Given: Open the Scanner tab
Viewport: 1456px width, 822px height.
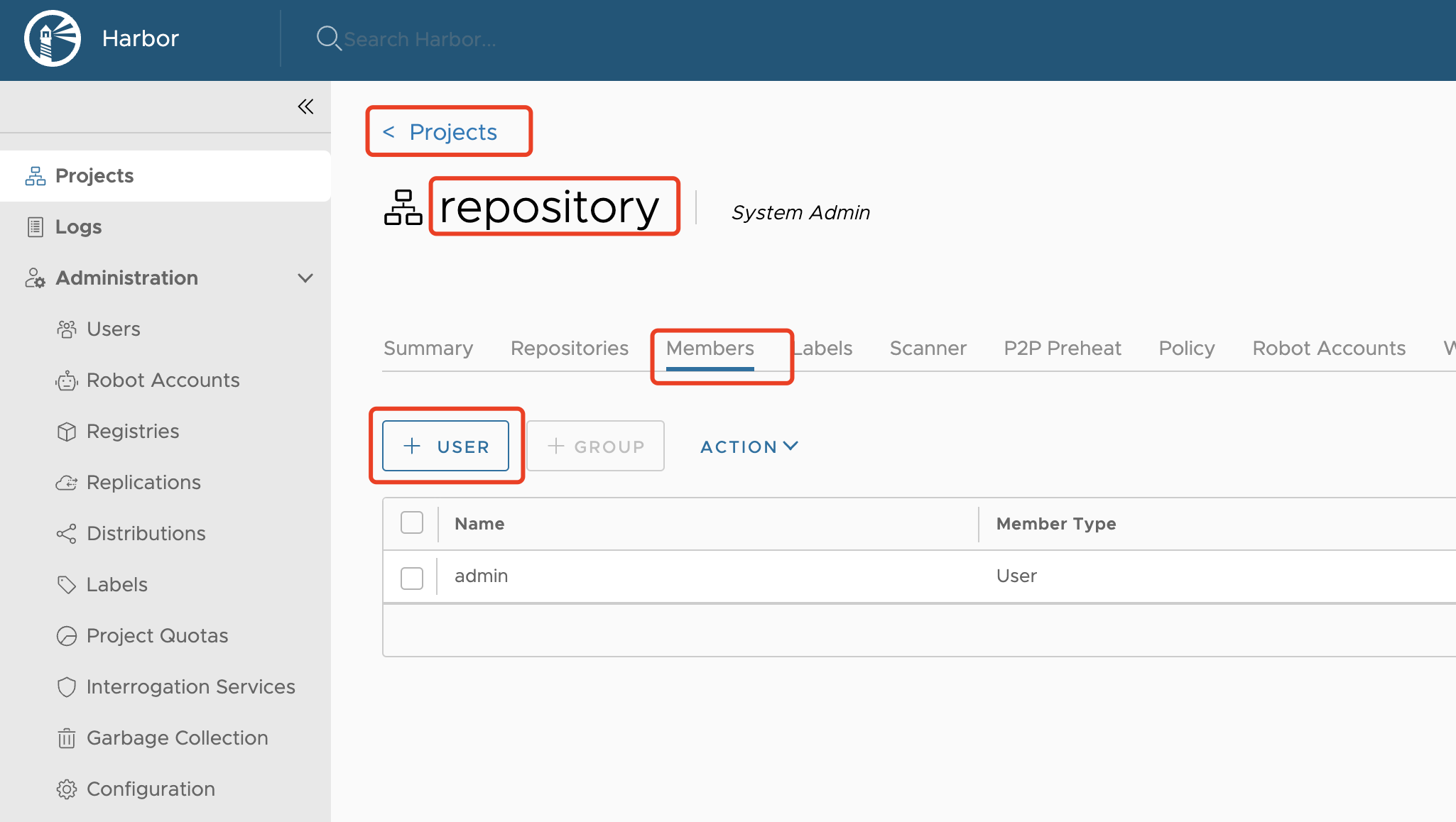Looking at the screenshot, I should [928, 348].
